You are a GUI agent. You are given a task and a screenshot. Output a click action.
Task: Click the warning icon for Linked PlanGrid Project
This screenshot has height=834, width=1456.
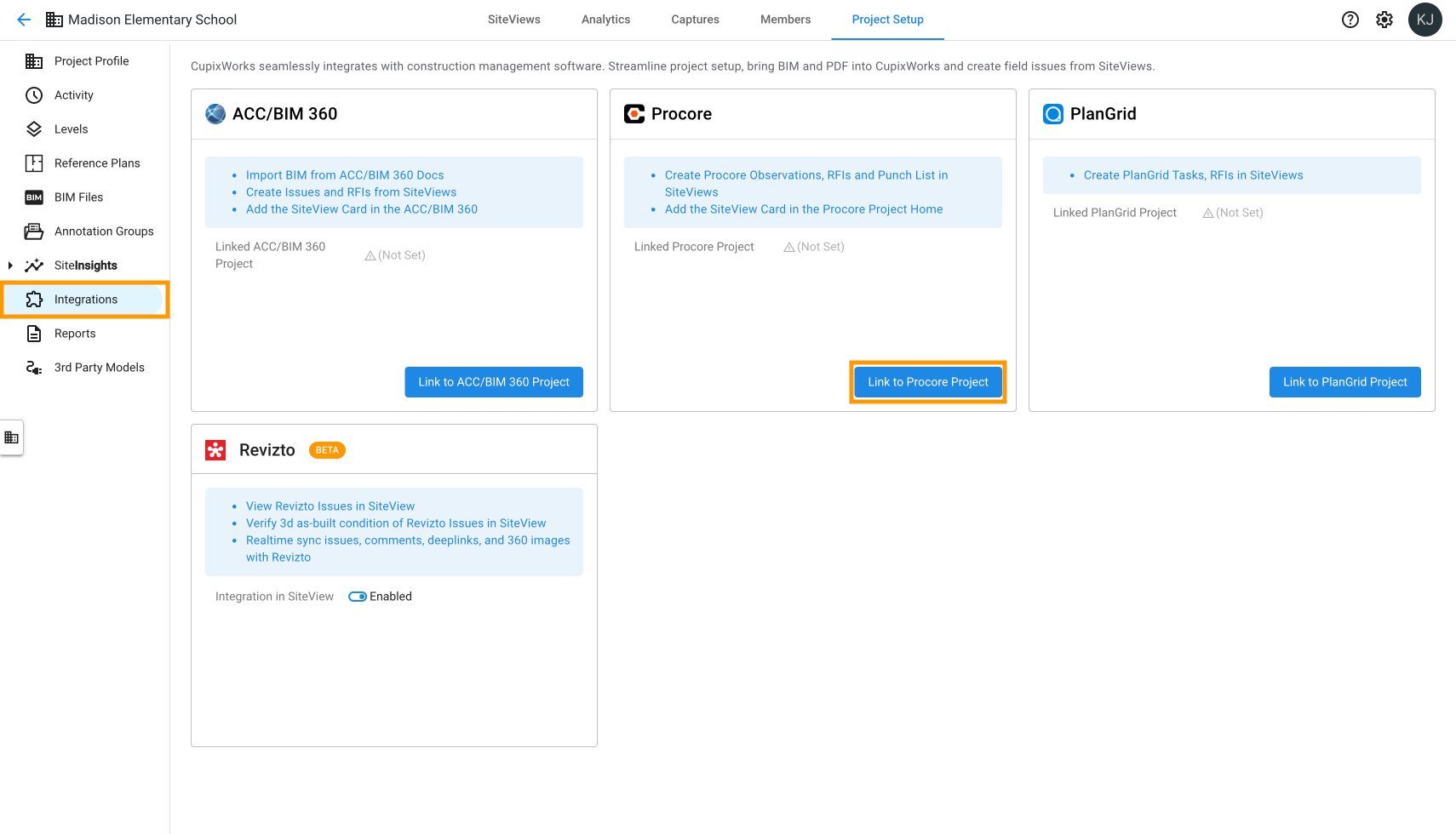point(1208,213)
